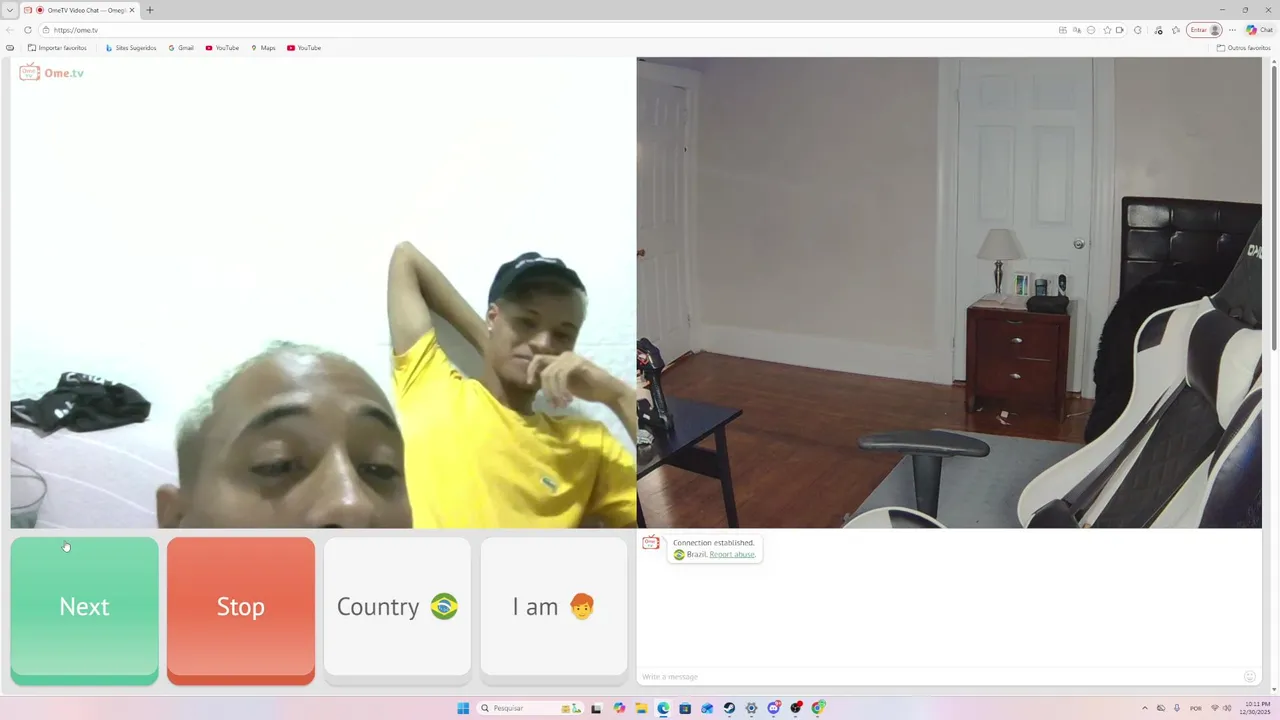1280x720 pixels.
Task: Click the Wi-Fi network tray icon
Action: pyautogui.click(x=1215, y=708)
